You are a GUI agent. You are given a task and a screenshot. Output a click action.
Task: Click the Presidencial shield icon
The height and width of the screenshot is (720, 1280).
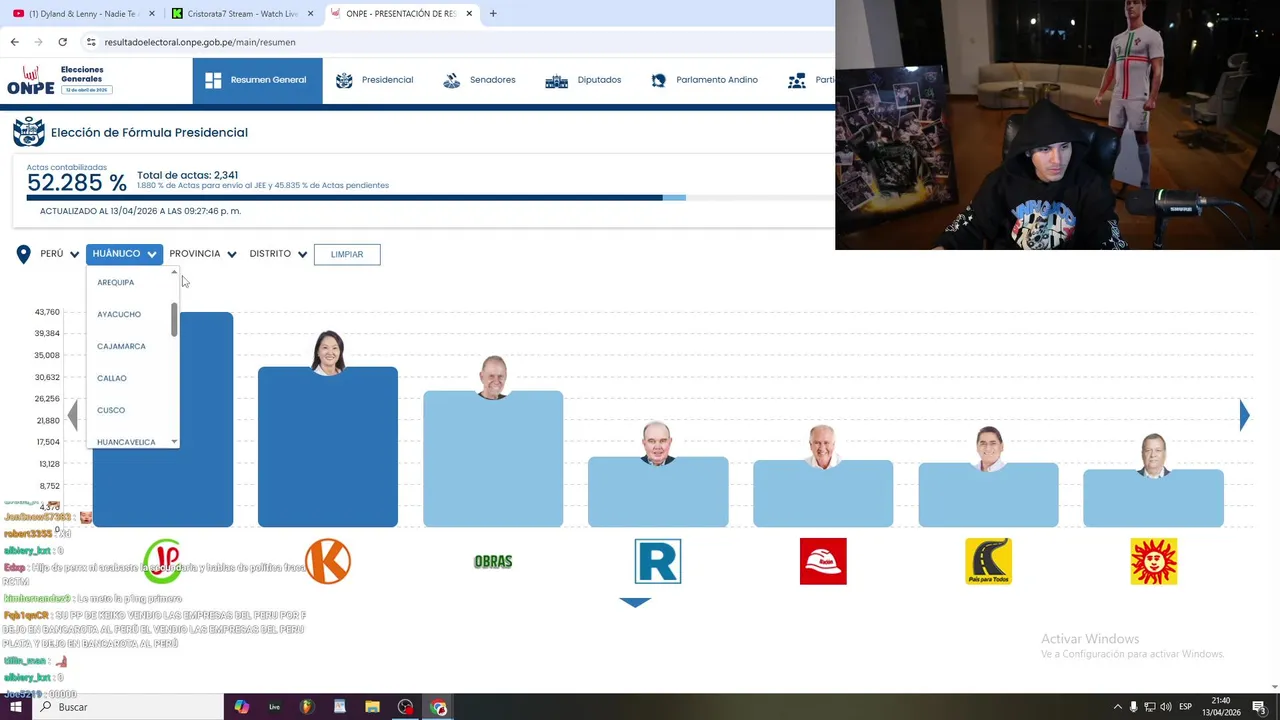pos(344,80)
